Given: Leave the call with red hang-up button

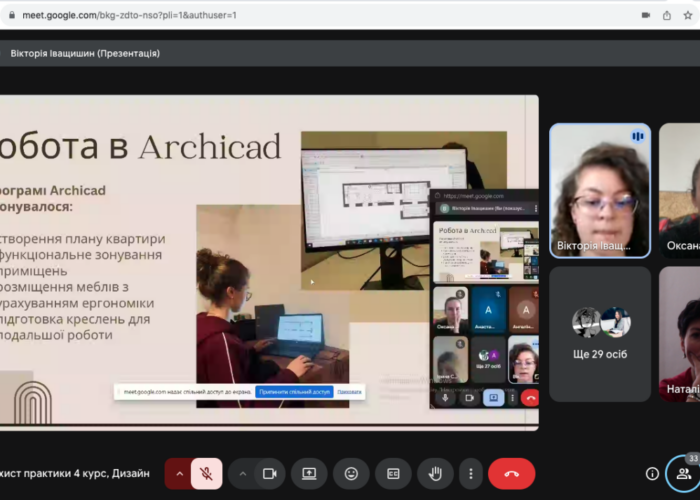Looking at the screenshot, I should click(x=511, y=474).
